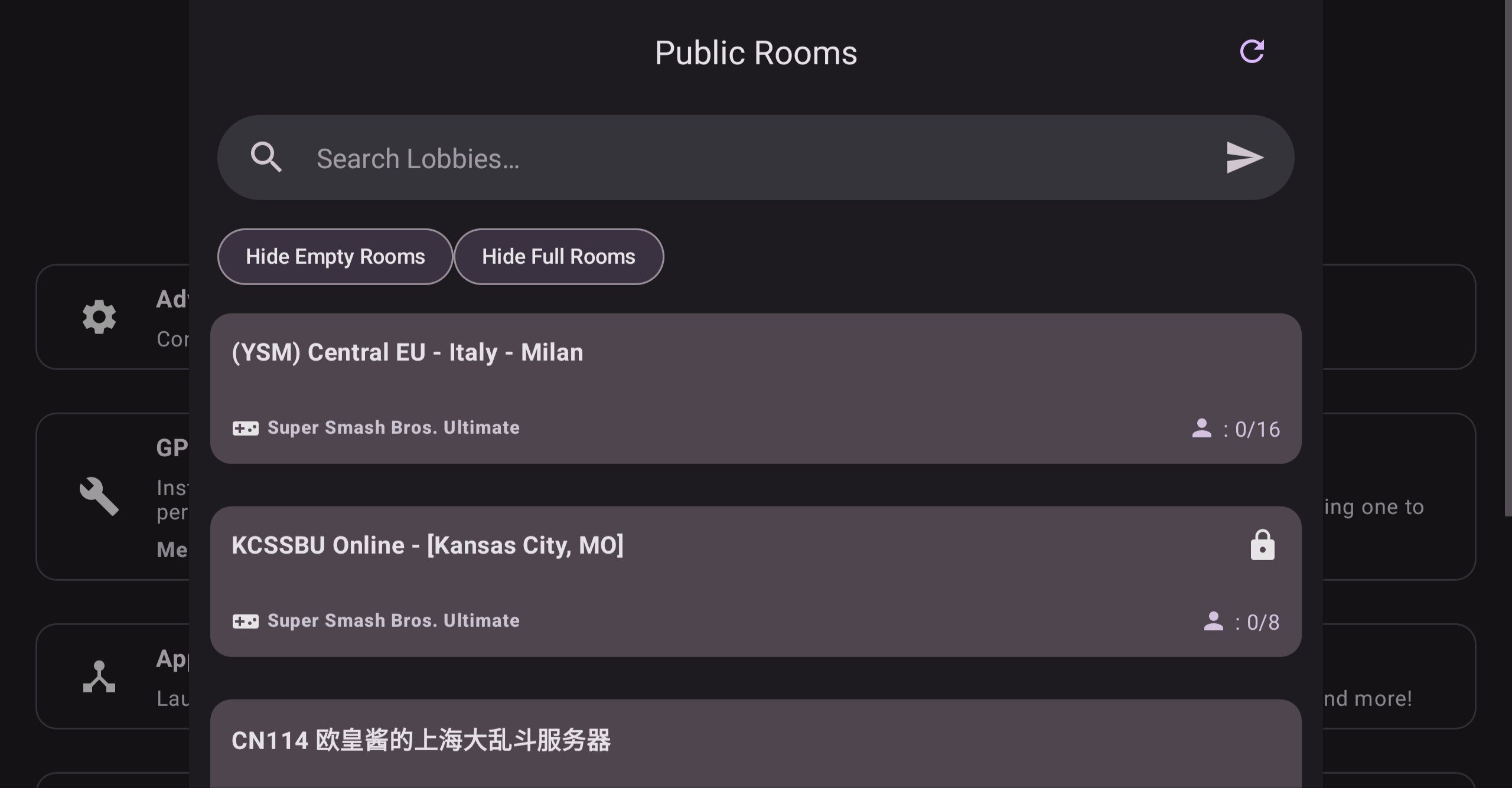The width and height of the screenshot is (1512, 788).
Task: Toggle the Hide Empty Rooms filter
Action: 335,257
